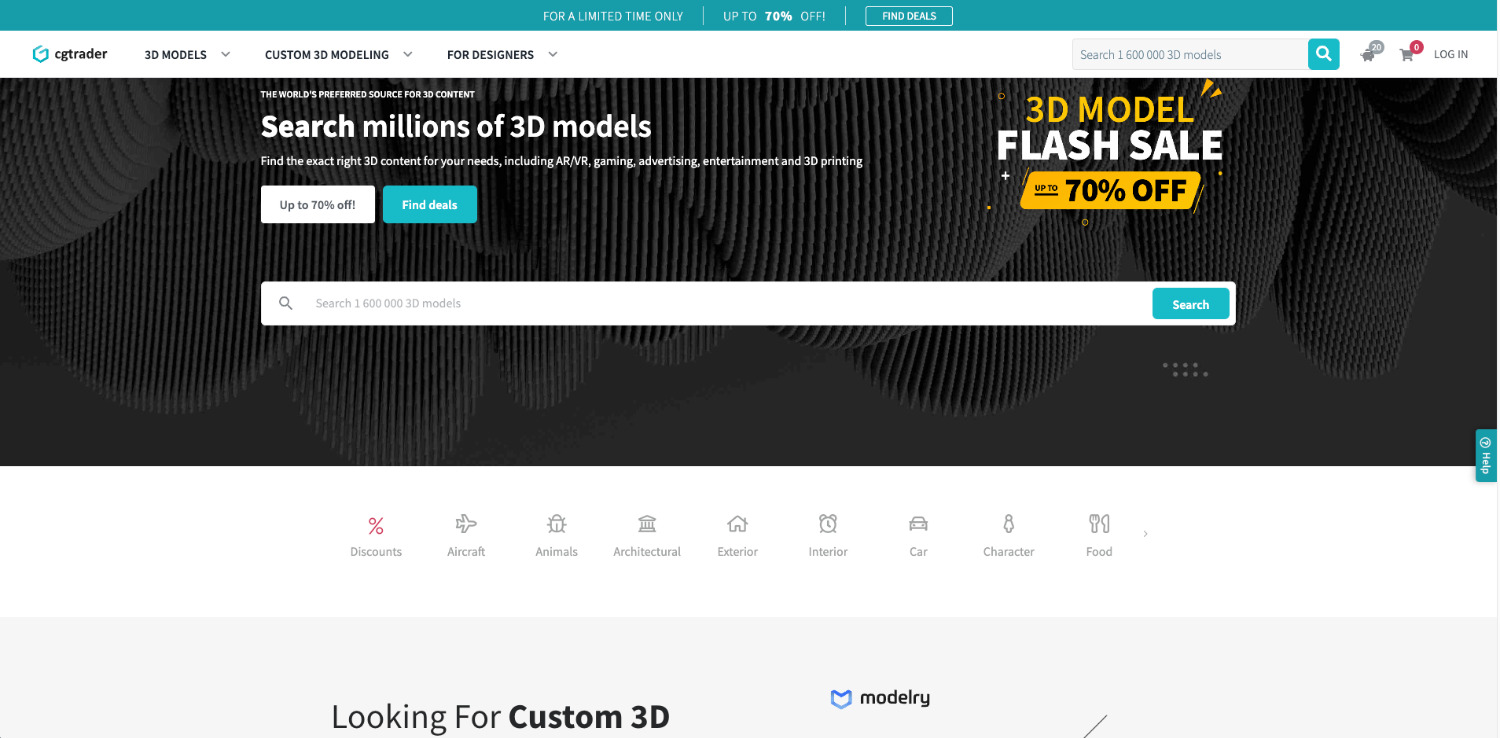Open the shopping cart icon
Viewport: 1500px width, 738px height.
(1407, 55)
